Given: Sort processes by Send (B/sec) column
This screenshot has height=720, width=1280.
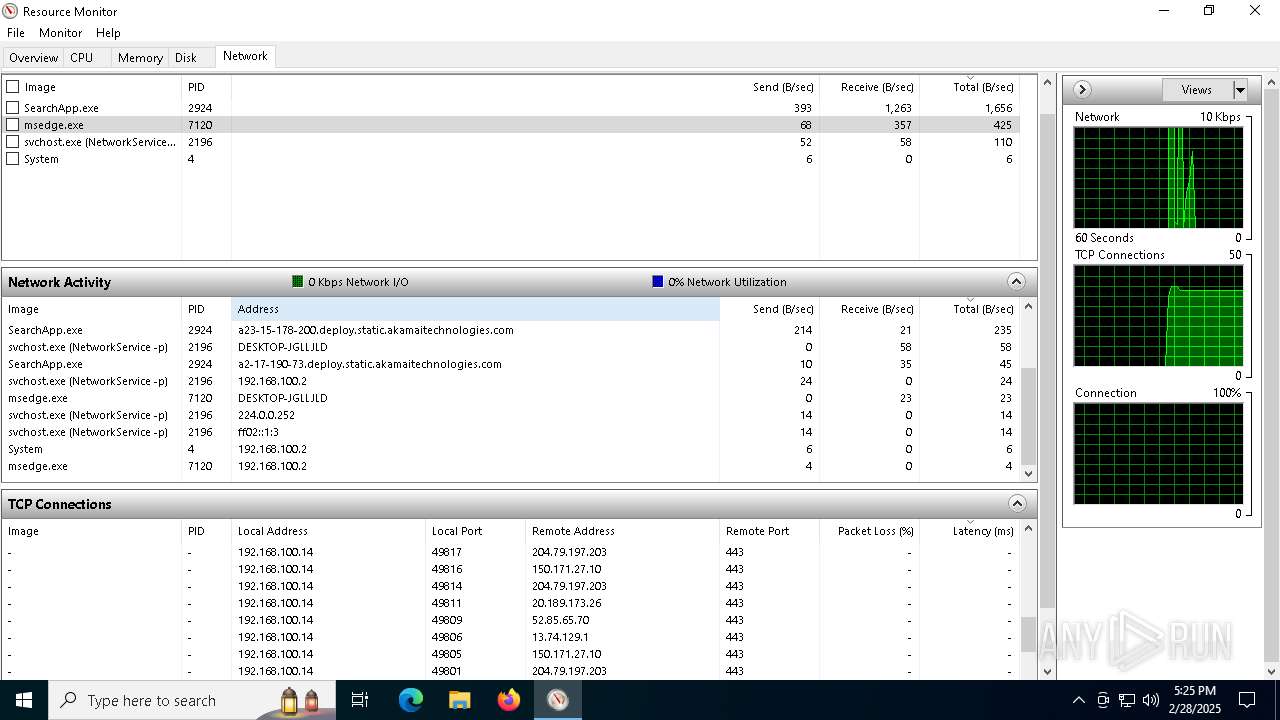Looking at the screenshot, I should coord(768,87).
